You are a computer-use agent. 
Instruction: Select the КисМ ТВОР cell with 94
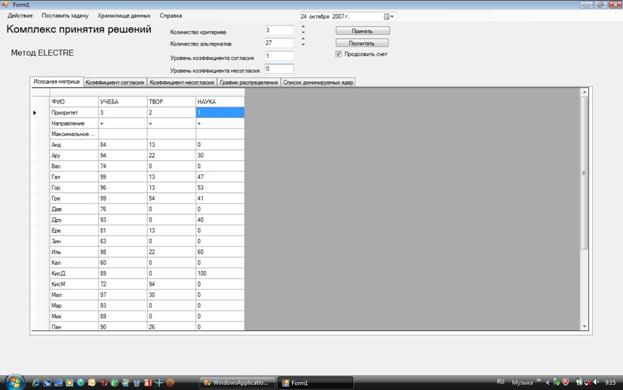[x=171, y=284]
